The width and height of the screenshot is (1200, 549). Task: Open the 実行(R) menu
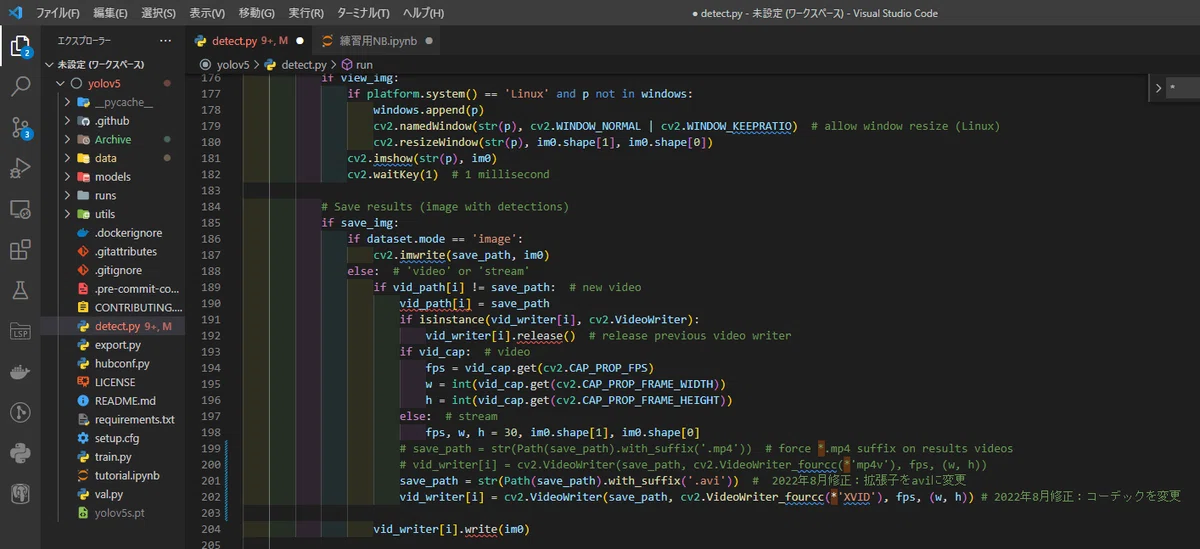coord(306,13)
